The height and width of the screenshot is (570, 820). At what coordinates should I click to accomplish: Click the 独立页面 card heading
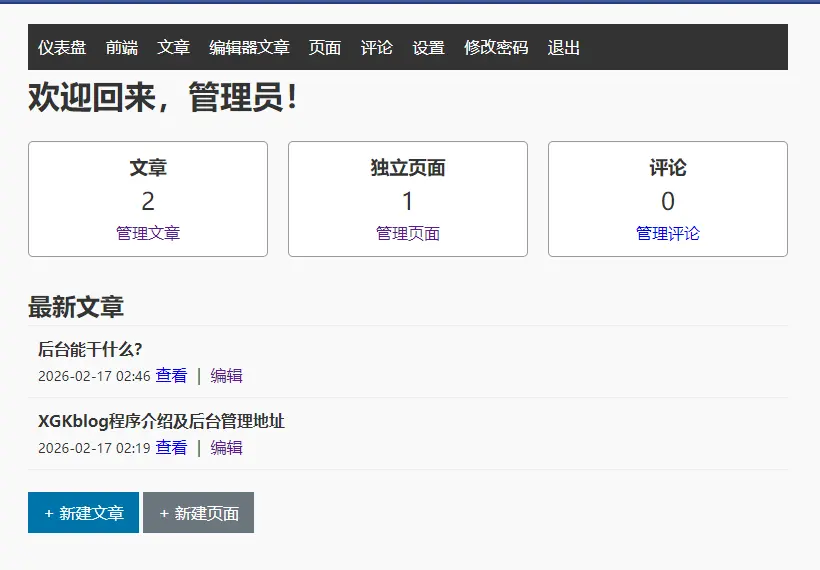coord(408,168)
